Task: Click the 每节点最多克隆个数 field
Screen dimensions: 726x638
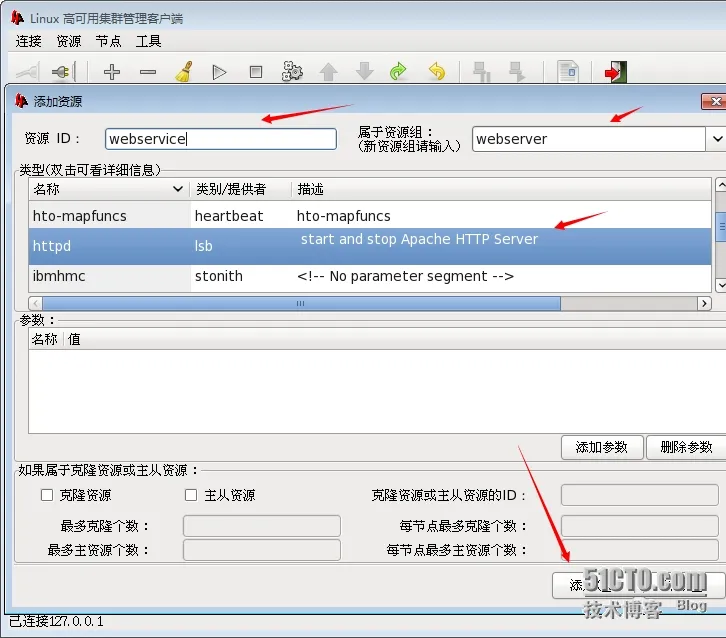Action: [x=639, y=526]
